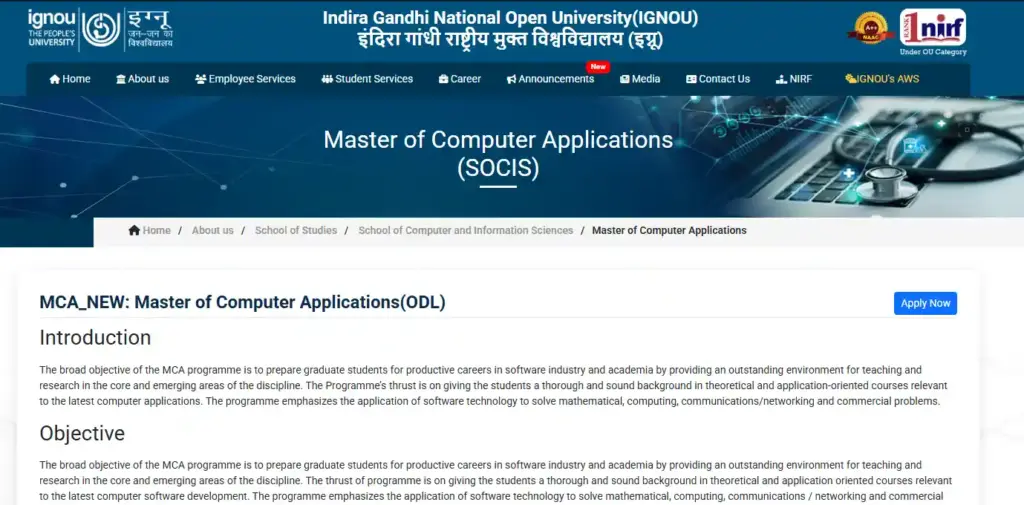Open the Employee Services menu
This screenshot has height=505, width=1024.
tap(251, 79)
